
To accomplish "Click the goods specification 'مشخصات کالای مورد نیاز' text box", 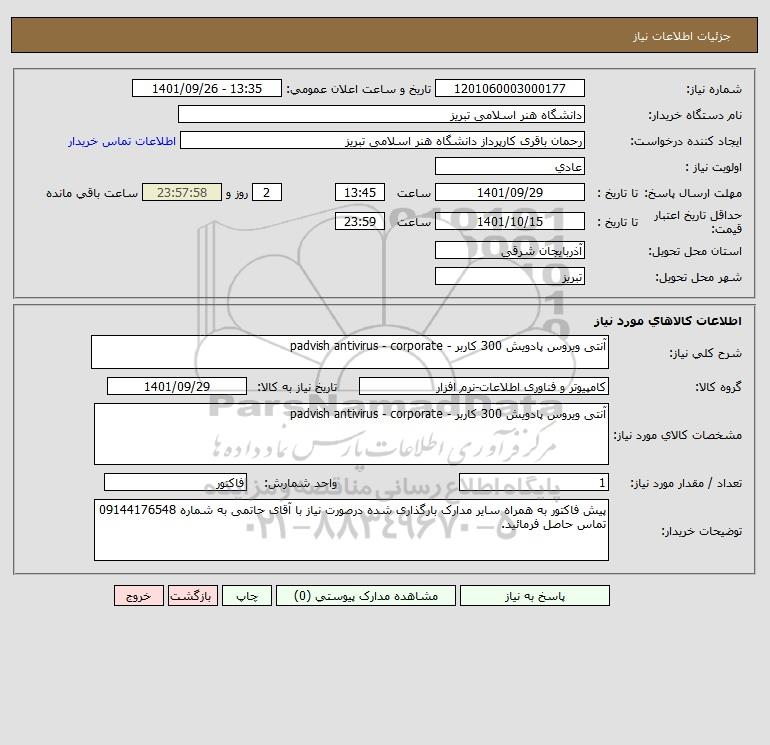I will pos(351,434).
